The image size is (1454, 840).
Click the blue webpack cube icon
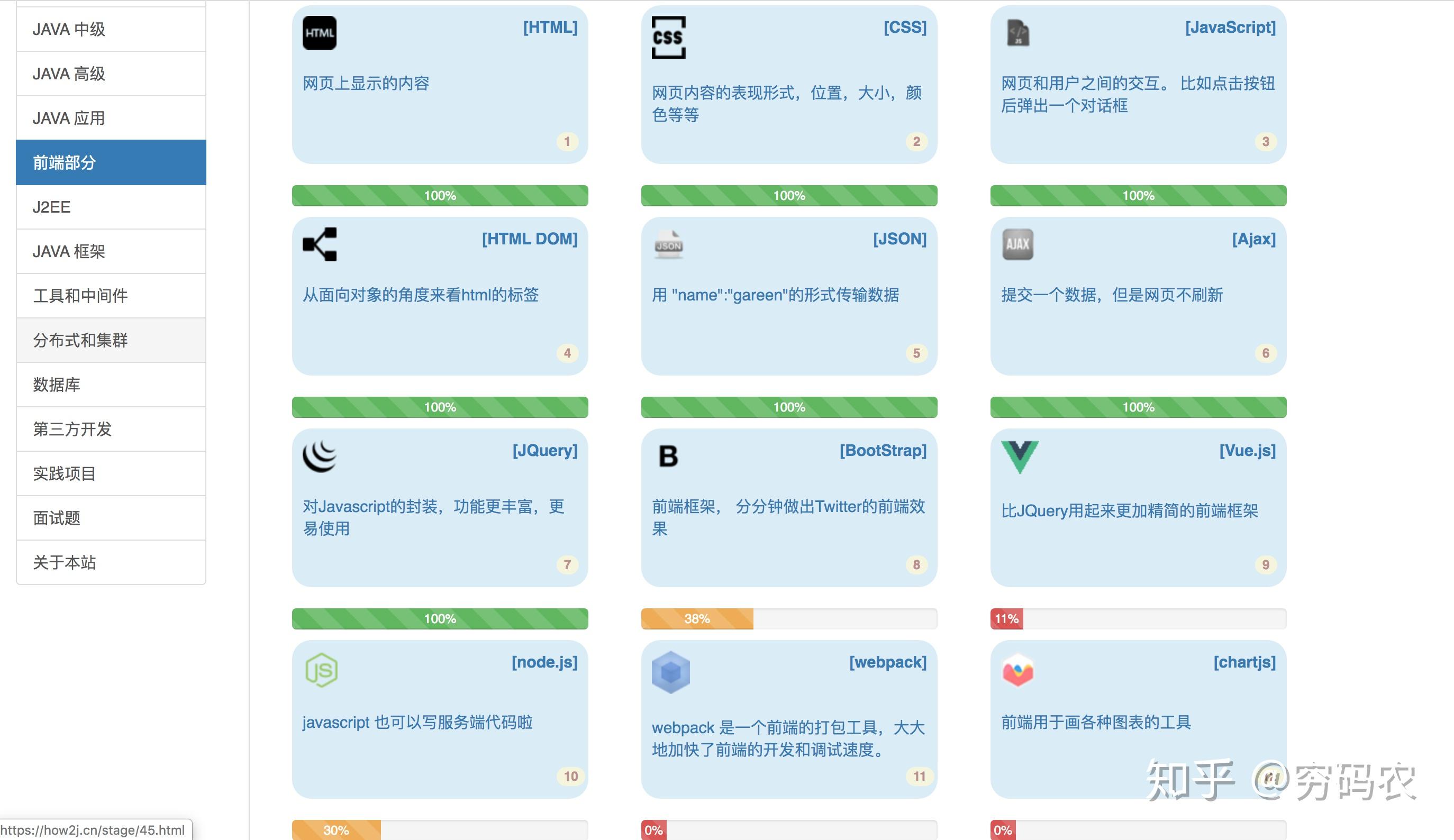tap(670, 672)
